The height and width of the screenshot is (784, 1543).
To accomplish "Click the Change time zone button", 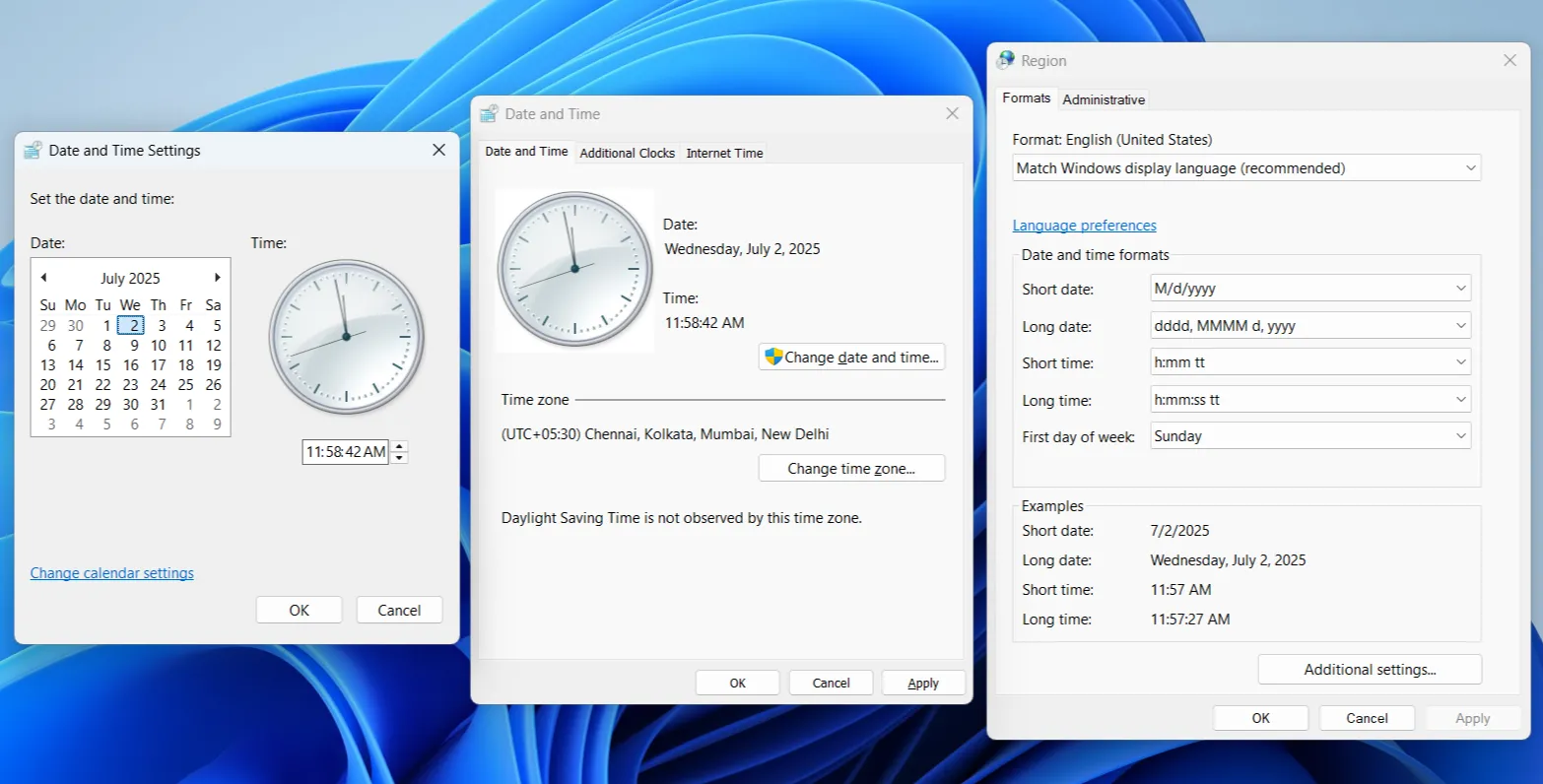I will tap(851, 469).
